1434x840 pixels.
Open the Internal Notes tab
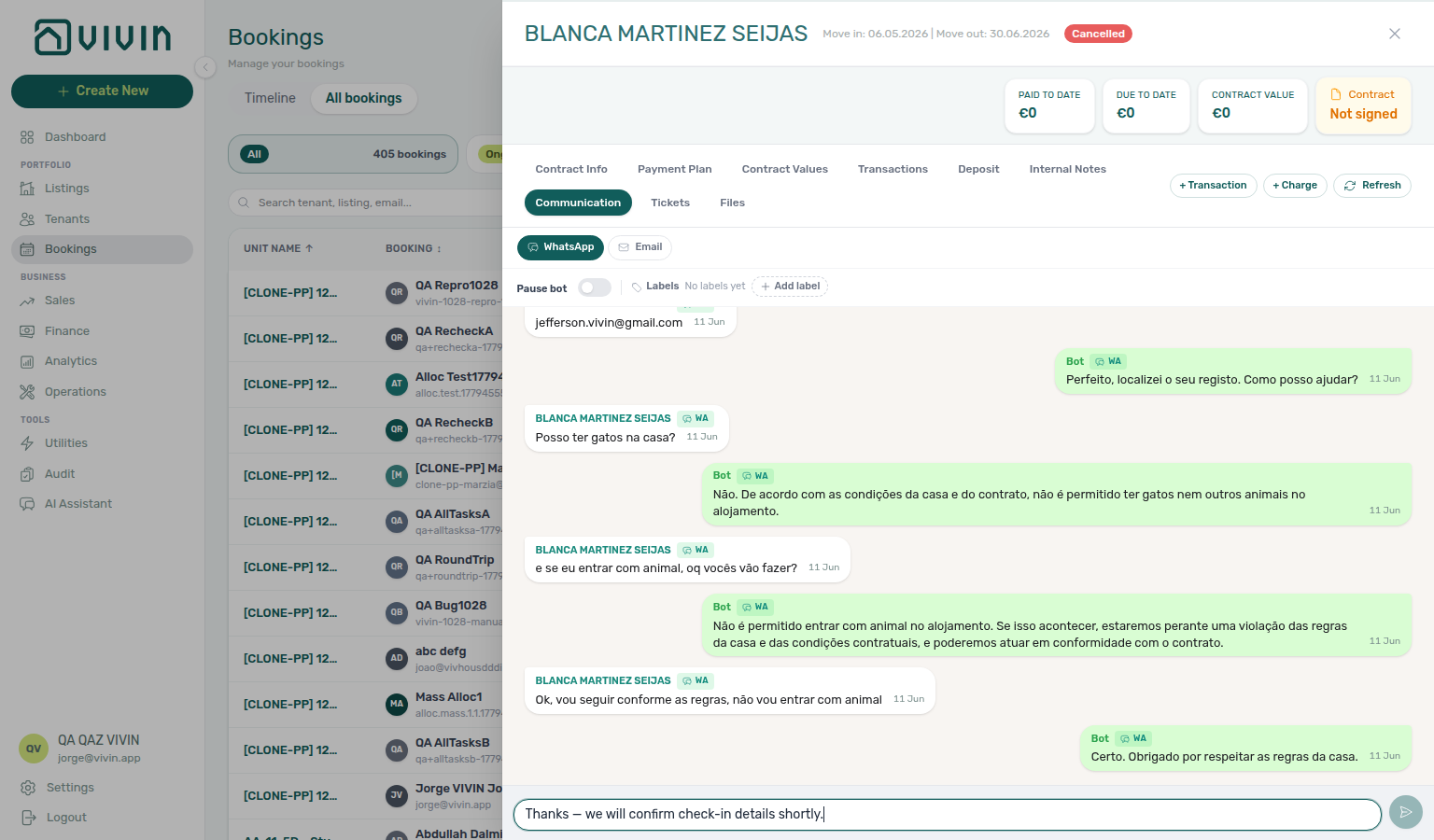[1068, 169]
